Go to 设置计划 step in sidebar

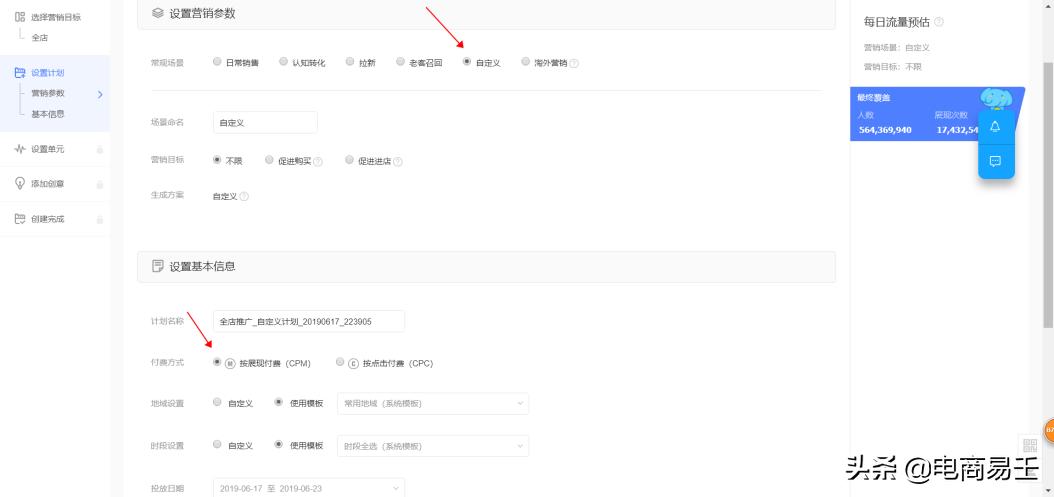click(47, 73)
